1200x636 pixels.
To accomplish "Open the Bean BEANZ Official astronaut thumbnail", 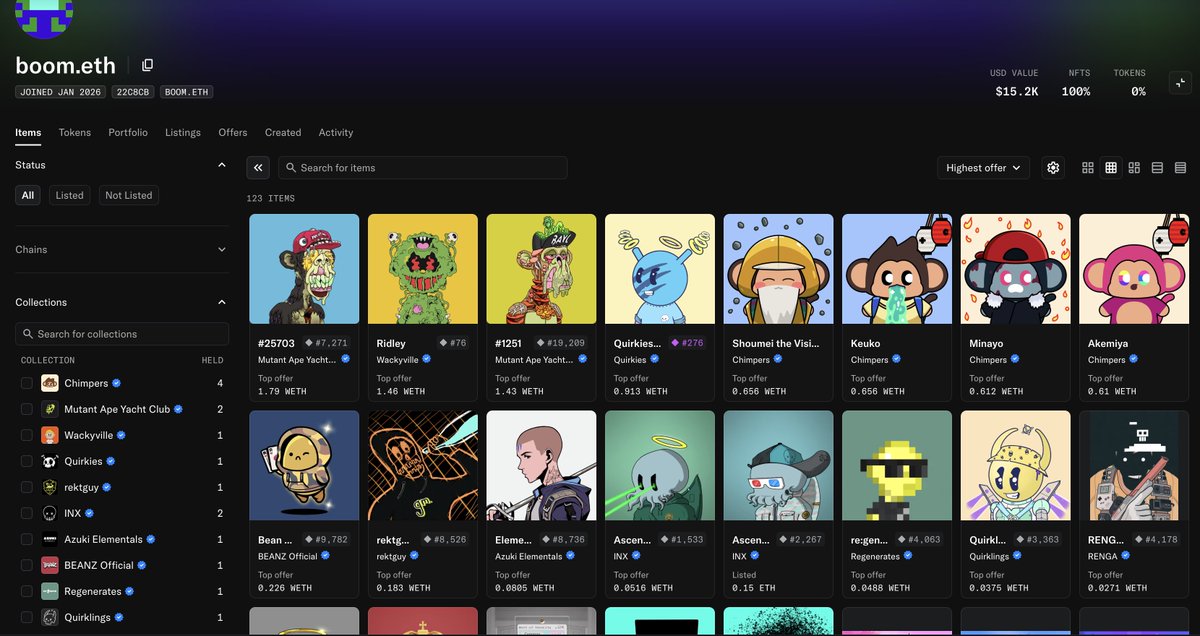I will (x=304, y=465).
